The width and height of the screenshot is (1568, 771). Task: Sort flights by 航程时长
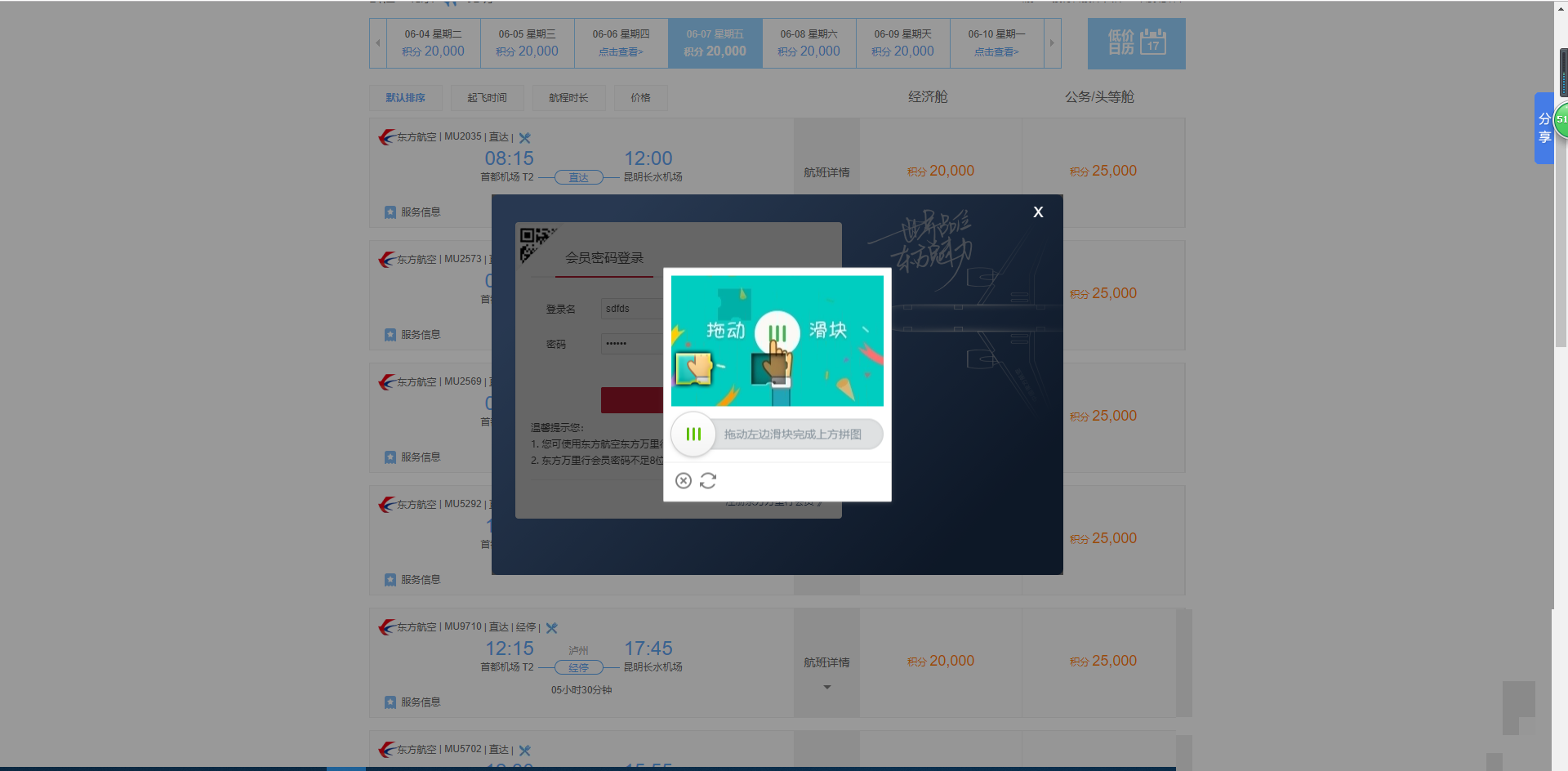568,98
